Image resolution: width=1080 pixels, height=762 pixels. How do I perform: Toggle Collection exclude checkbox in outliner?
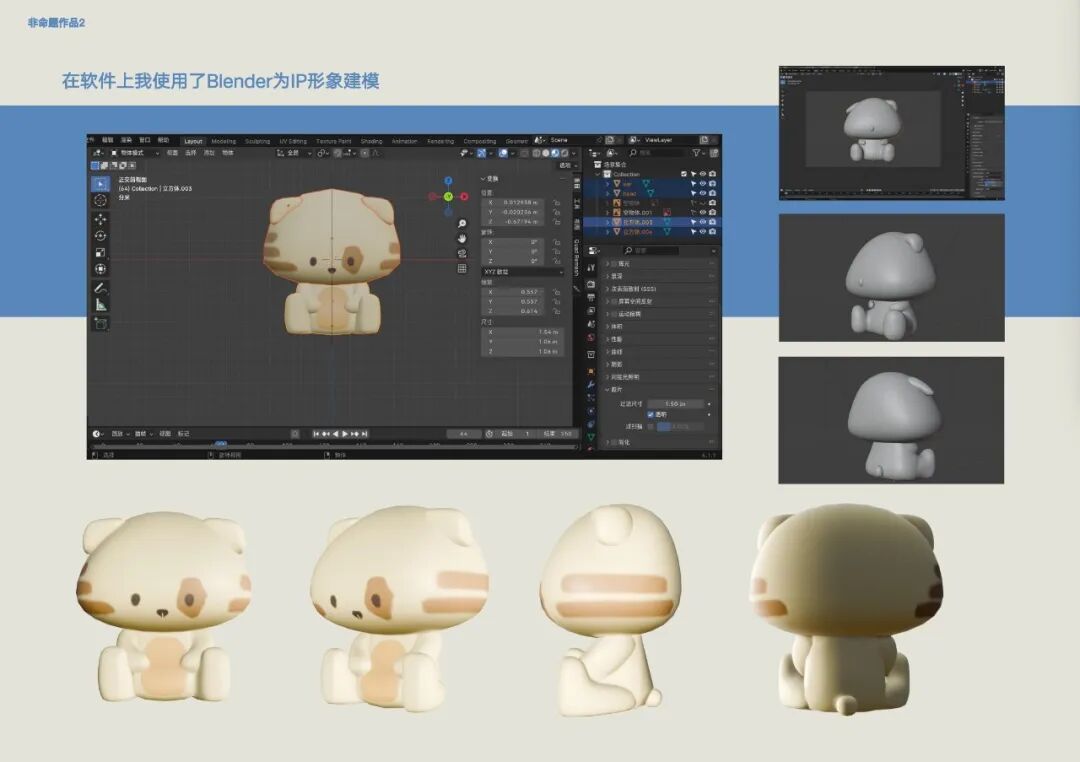683,174
